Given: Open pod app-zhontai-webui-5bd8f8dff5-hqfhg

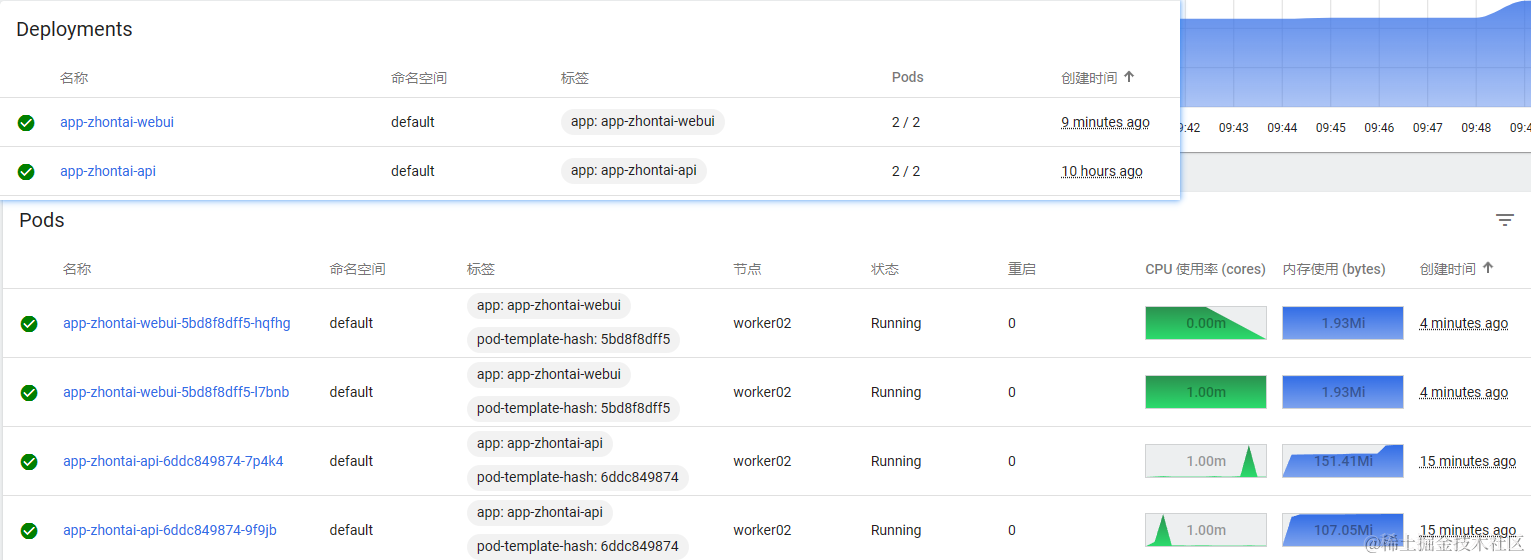Looking at the screenshot, I should click(177, 323).
